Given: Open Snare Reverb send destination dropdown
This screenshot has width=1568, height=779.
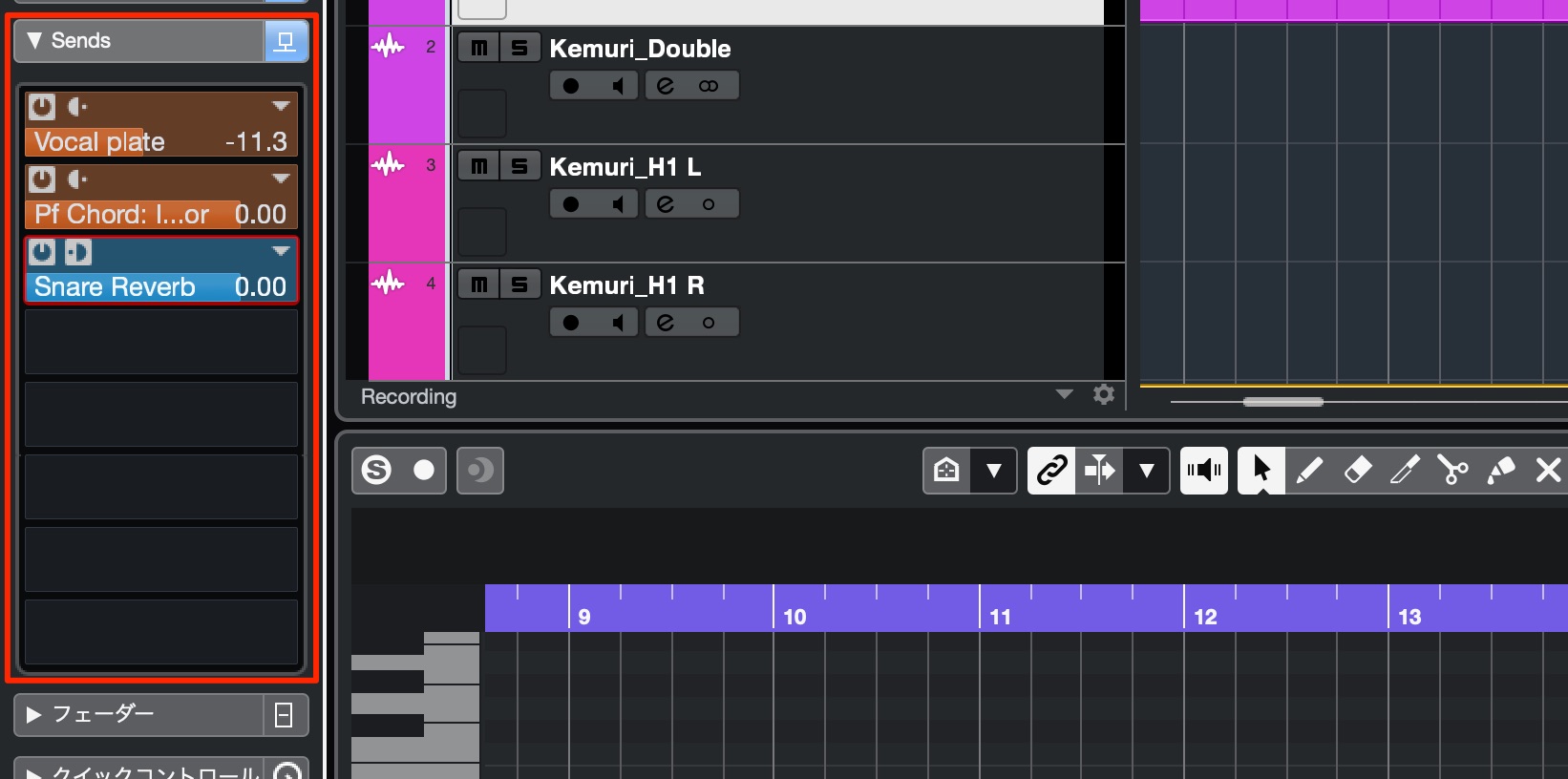Looking at the screenshot, I should click(x=281, y=251).
